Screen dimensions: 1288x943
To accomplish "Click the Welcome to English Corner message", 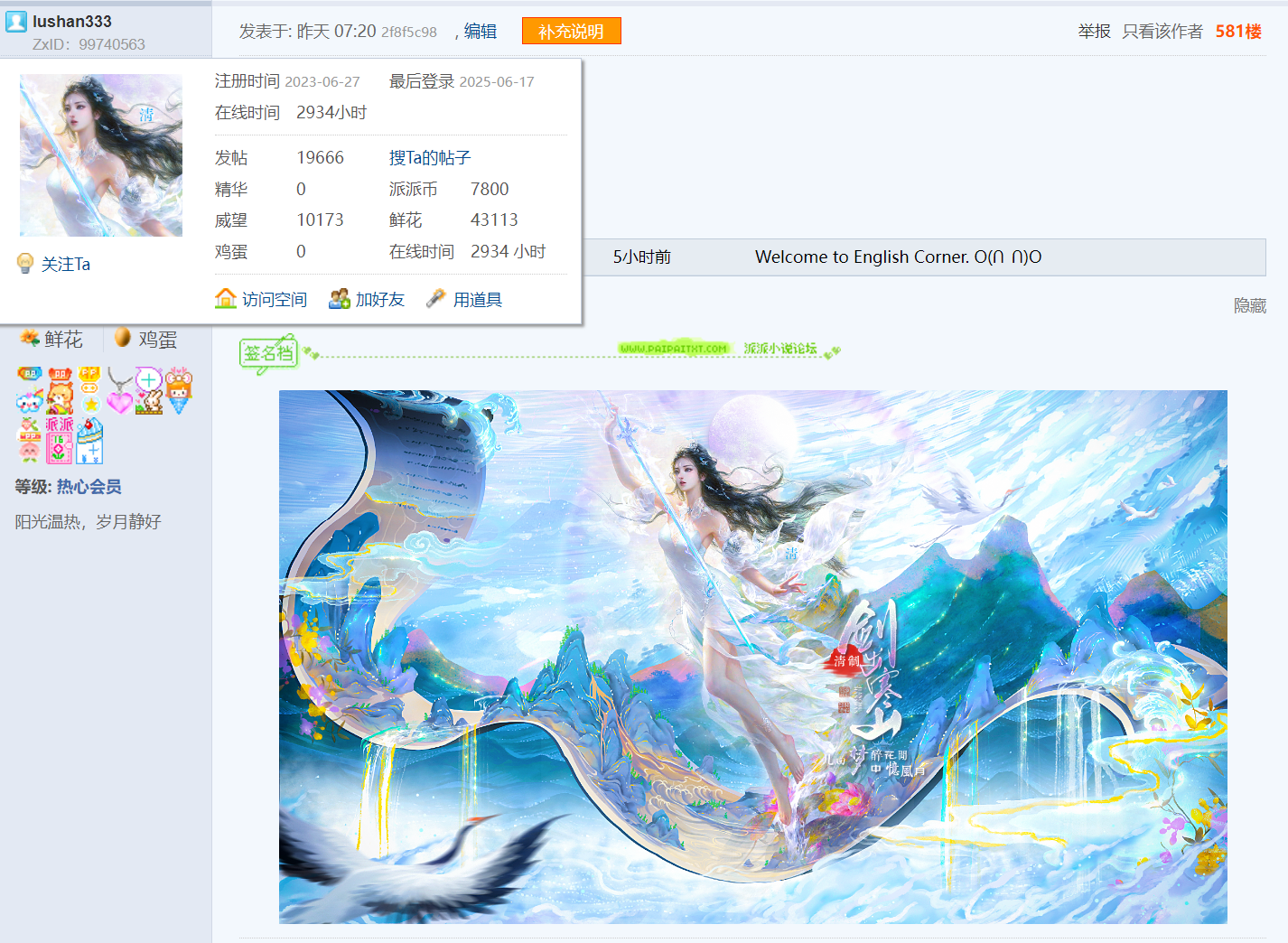I will coord(899,257).
